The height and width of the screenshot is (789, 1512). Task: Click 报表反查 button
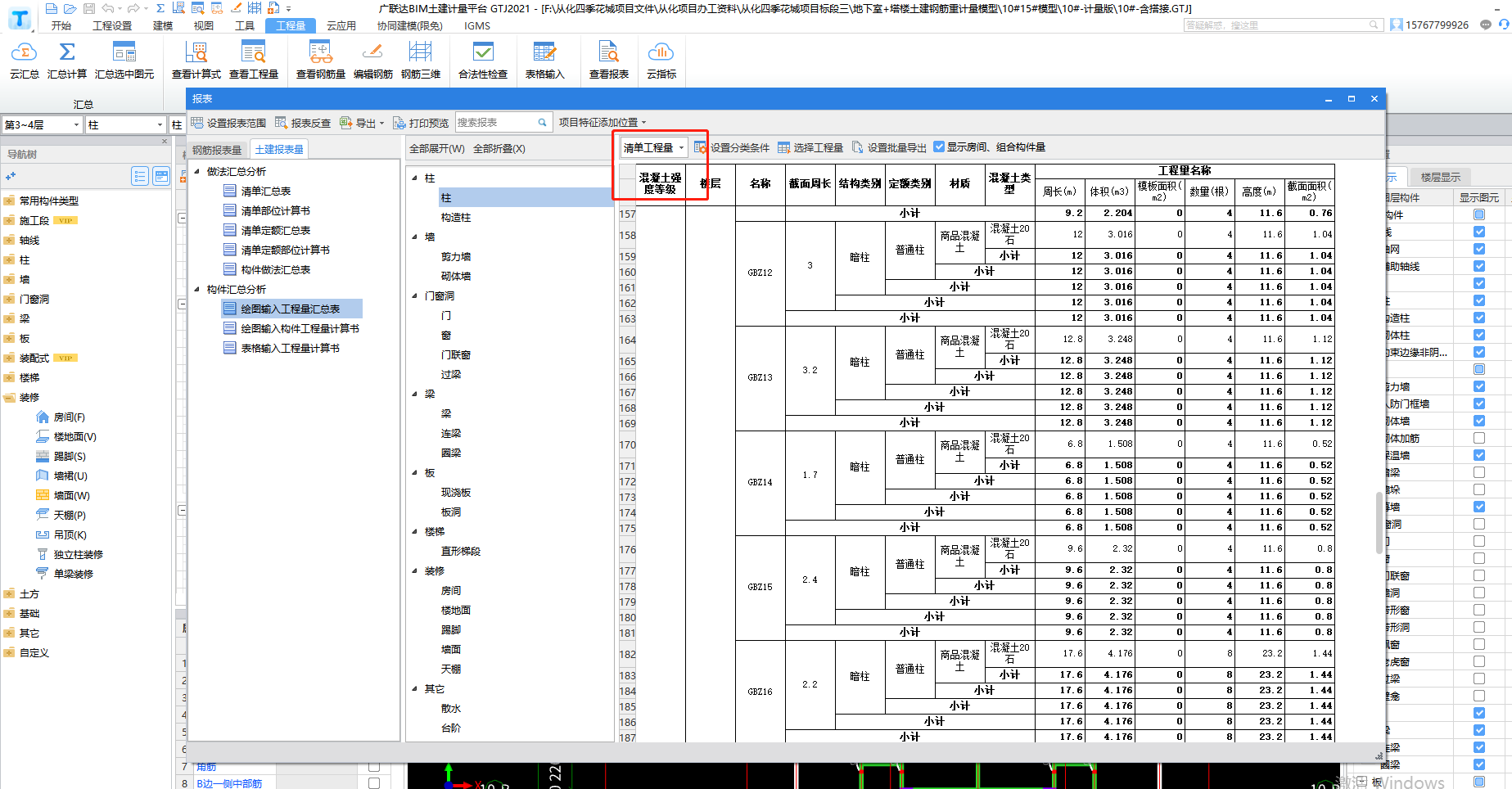point(303,123)
